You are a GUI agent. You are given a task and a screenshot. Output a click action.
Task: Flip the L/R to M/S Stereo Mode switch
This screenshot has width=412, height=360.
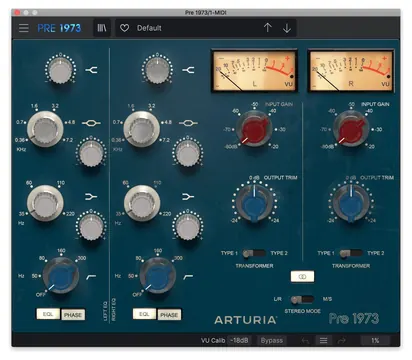tap(302, 299)
